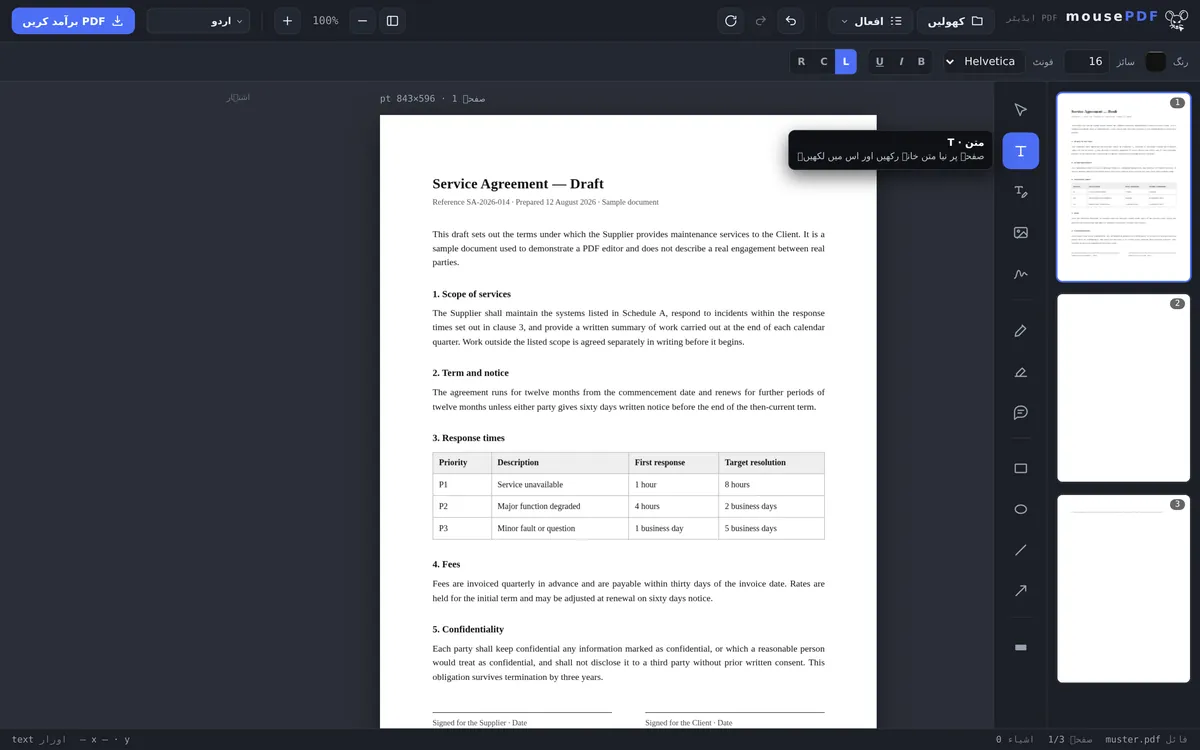Expand the actions (افعال) menu
This screenshot has width=1200, height=750.
coord(870,21)
